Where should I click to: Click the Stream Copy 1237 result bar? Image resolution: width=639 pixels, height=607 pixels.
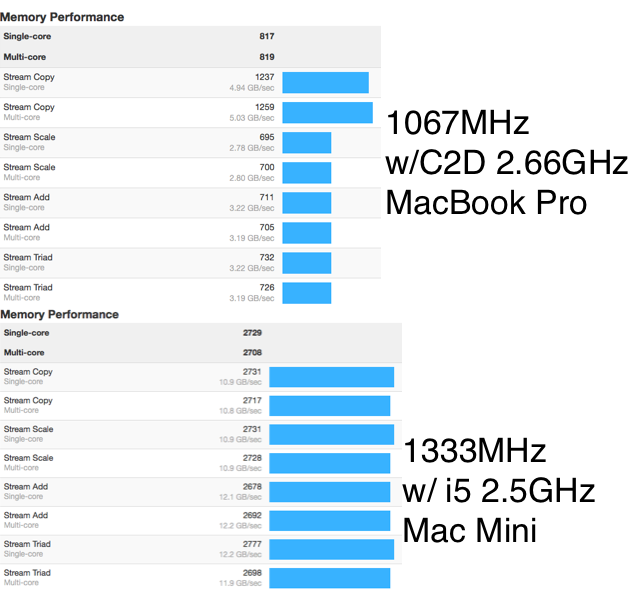pyautogui.click(x=326, y=82)
